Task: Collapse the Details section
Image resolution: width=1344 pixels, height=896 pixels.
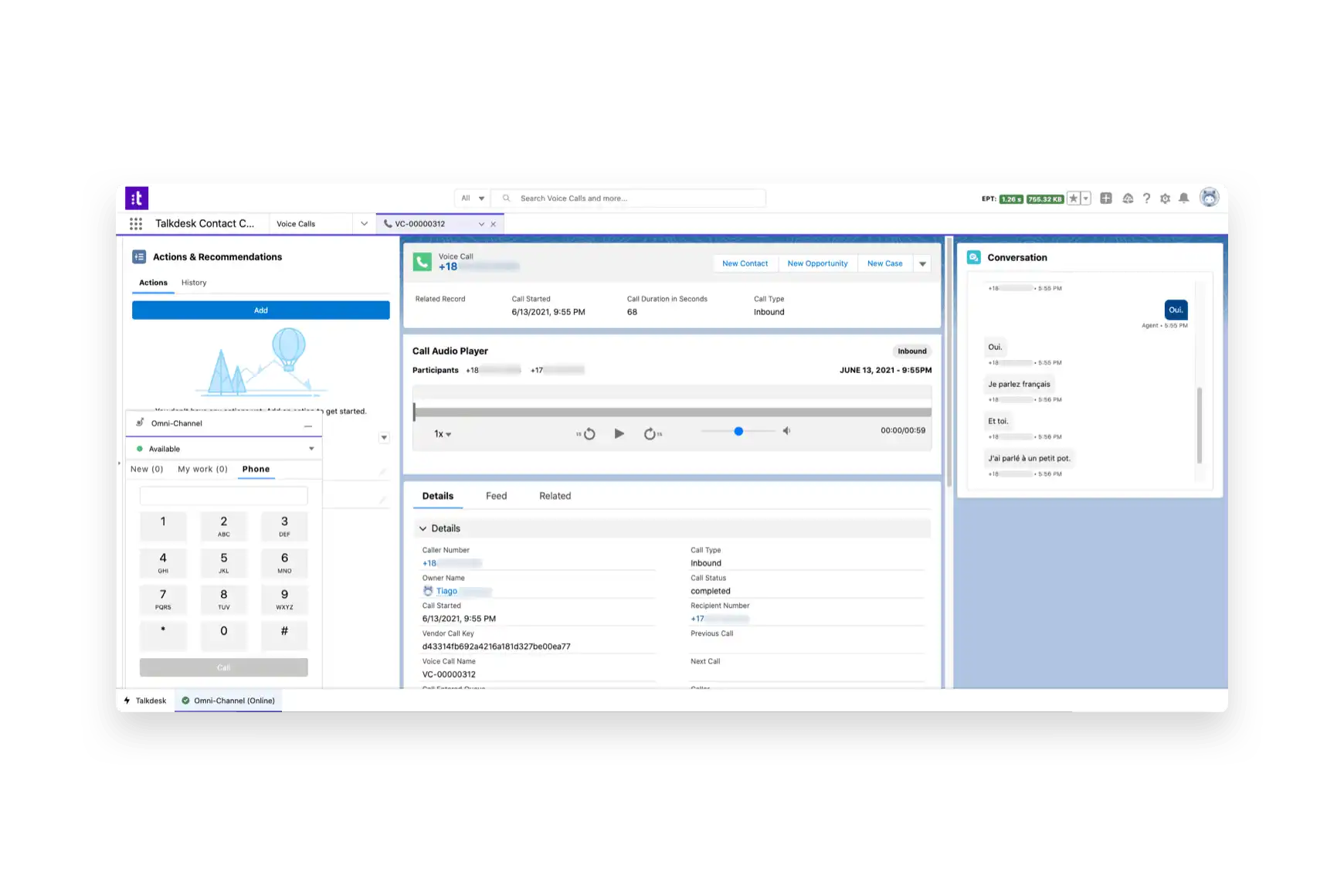Action: click(x=423, y=529)
